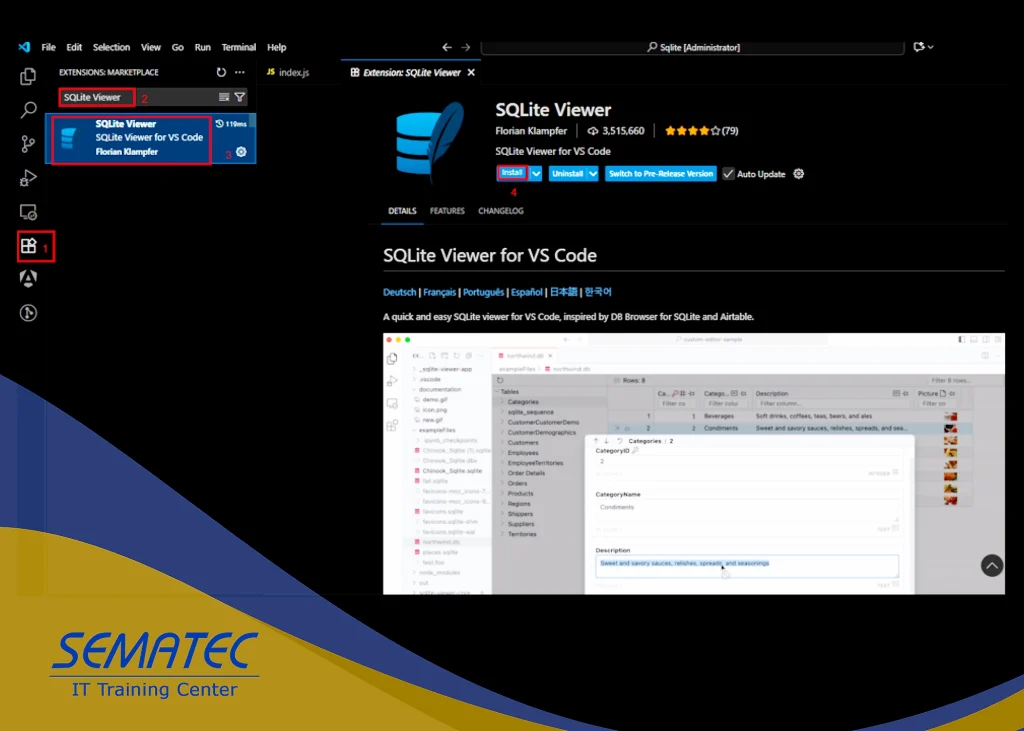This screenshot has height=731, width=1024.
Task: Open the Deutsch translation link
Action: click(400, 292)
